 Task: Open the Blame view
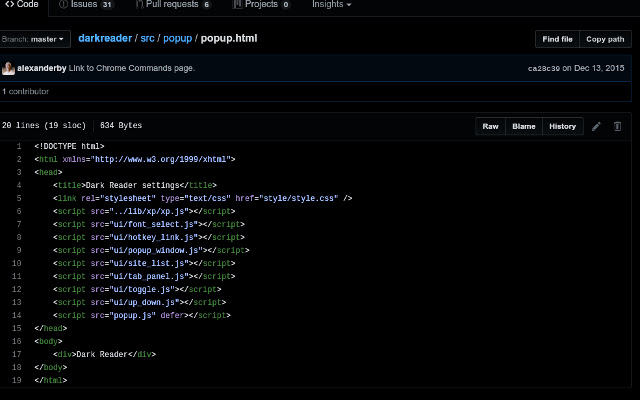pos(525,126)
